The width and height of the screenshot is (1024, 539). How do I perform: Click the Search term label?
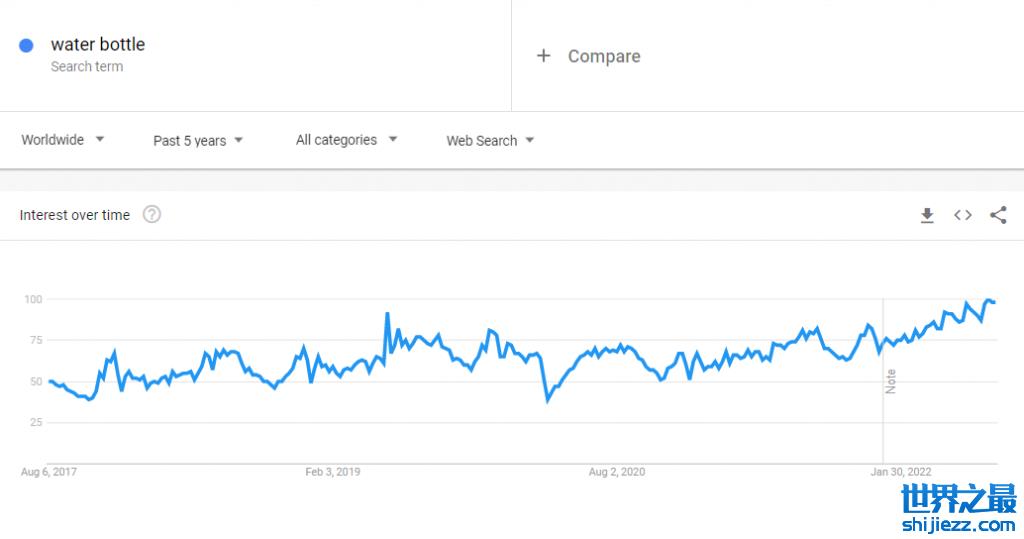pyautogui.click(x=87, y=67)
